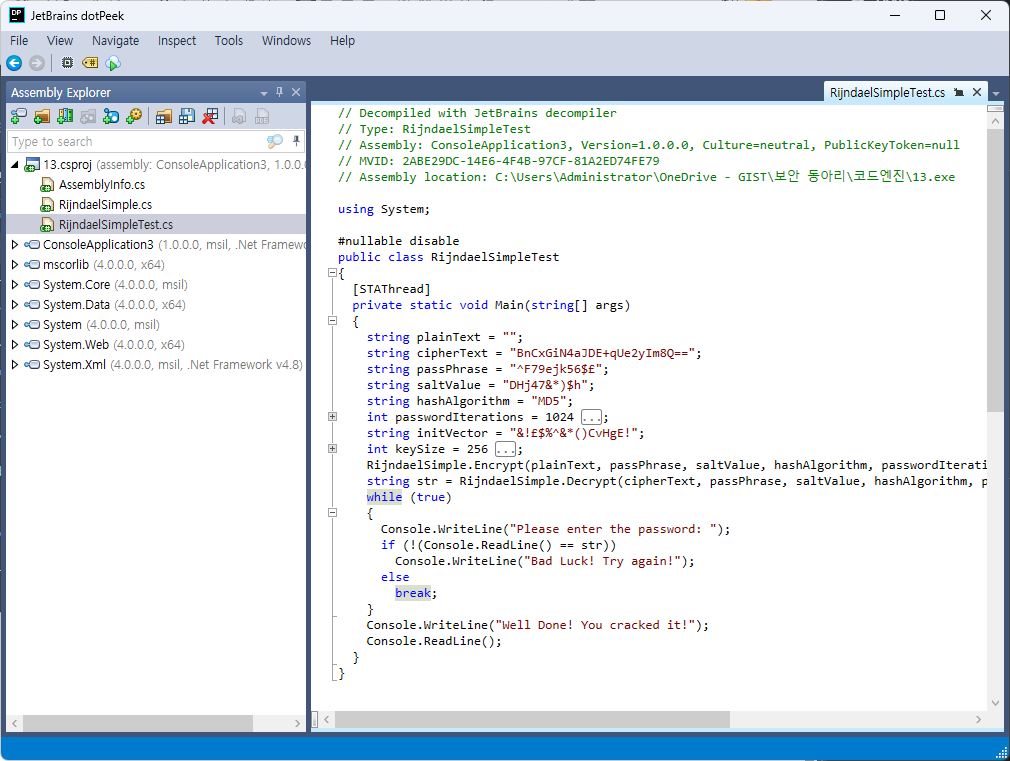Expand the System (4.0.0.0, msil) node
The width and height of the screenshot is (1010, 761).
coord(14,325)
